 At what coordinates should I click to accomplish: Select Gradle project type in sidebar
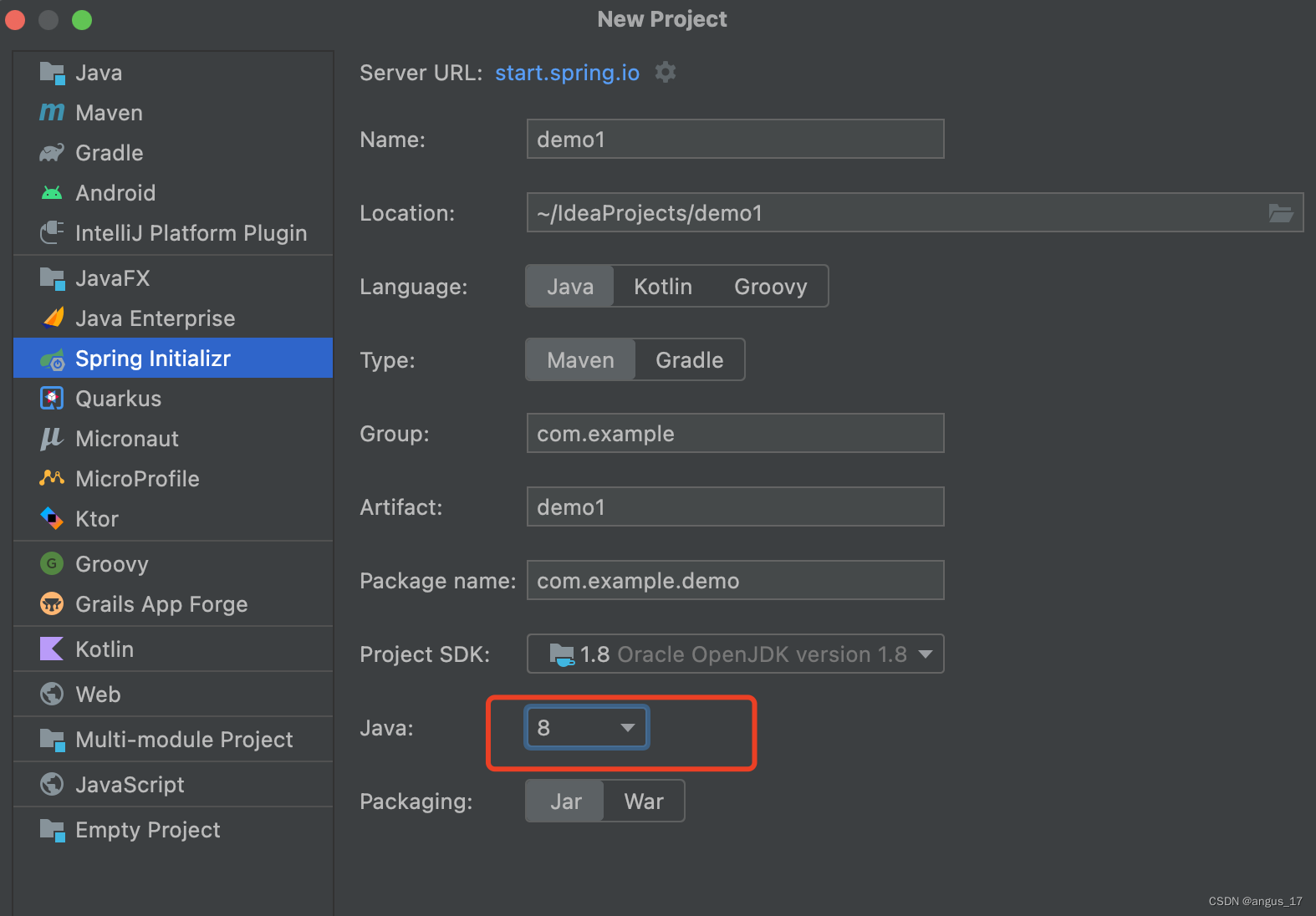tap(173, 153)
